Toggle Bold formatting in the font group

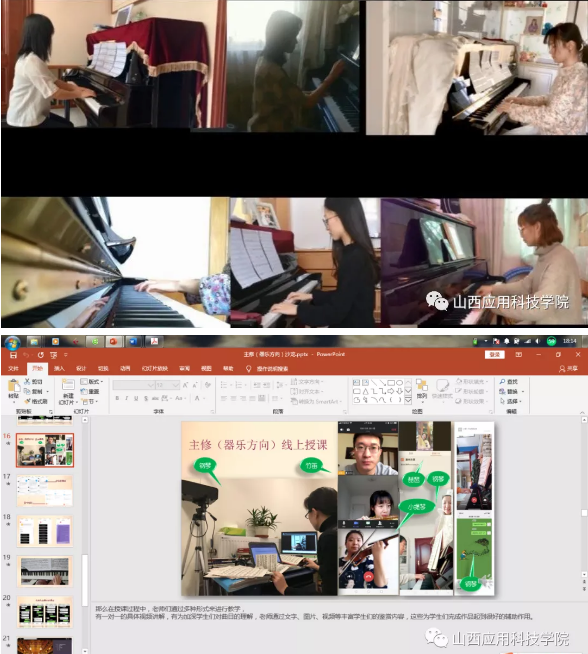tap(117, 398)
